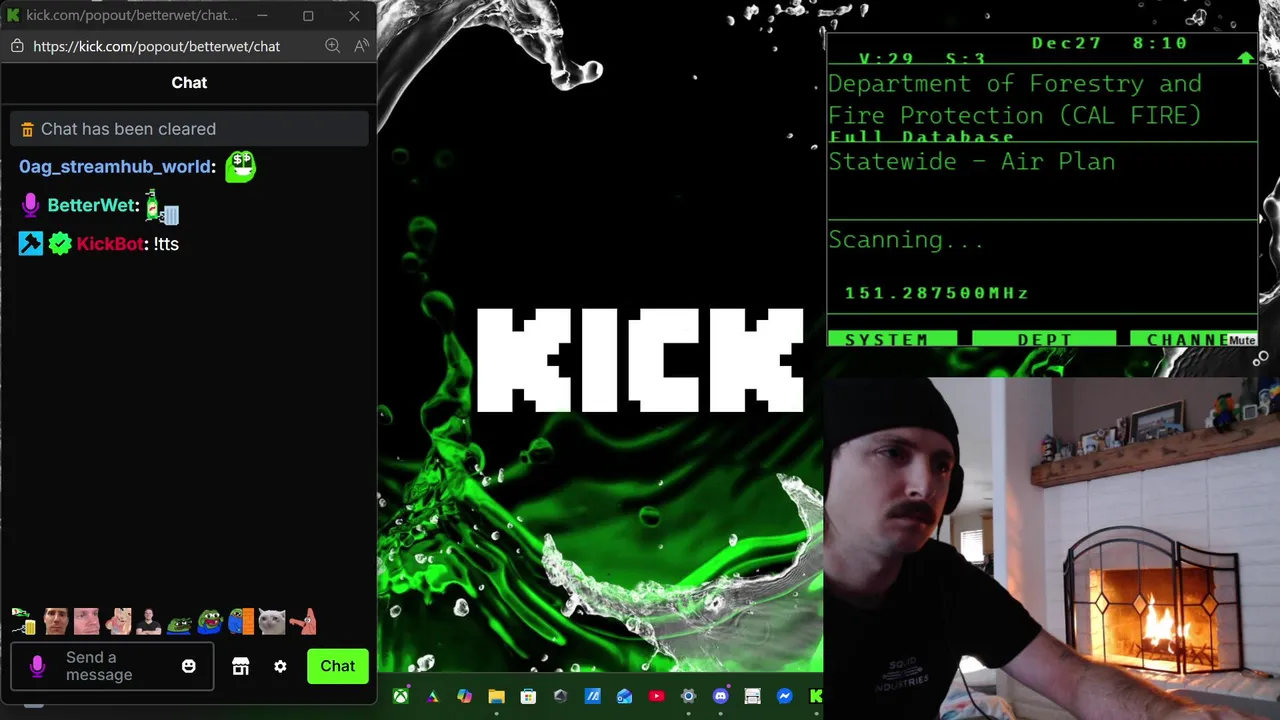Screen dimensions: 1280x720
Task: Open Outlook from taskbar
Action: point(624,696)
